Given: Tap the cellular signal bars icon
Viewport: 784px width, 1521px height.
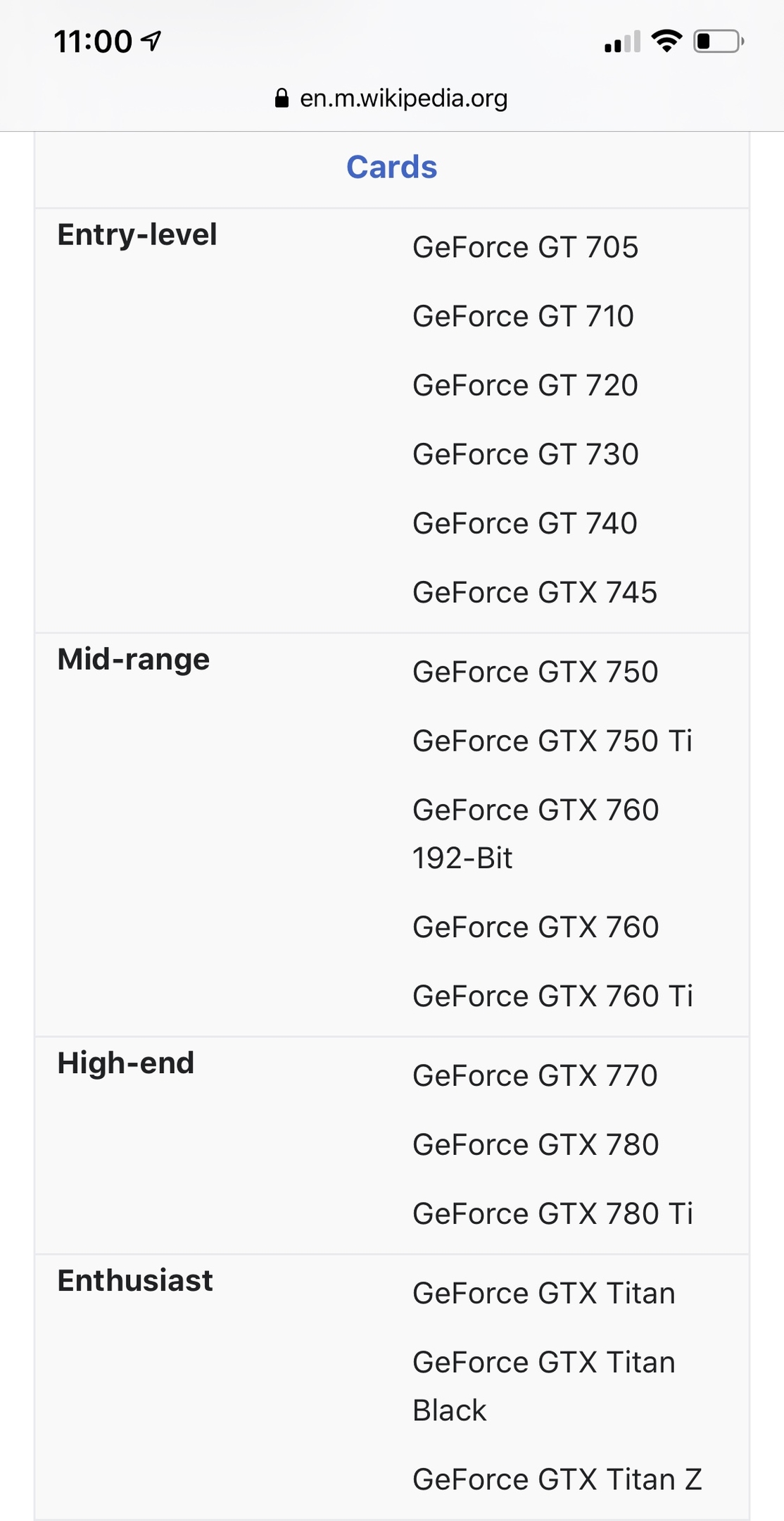Looking at the screenshot, I should tap(623, 42).
